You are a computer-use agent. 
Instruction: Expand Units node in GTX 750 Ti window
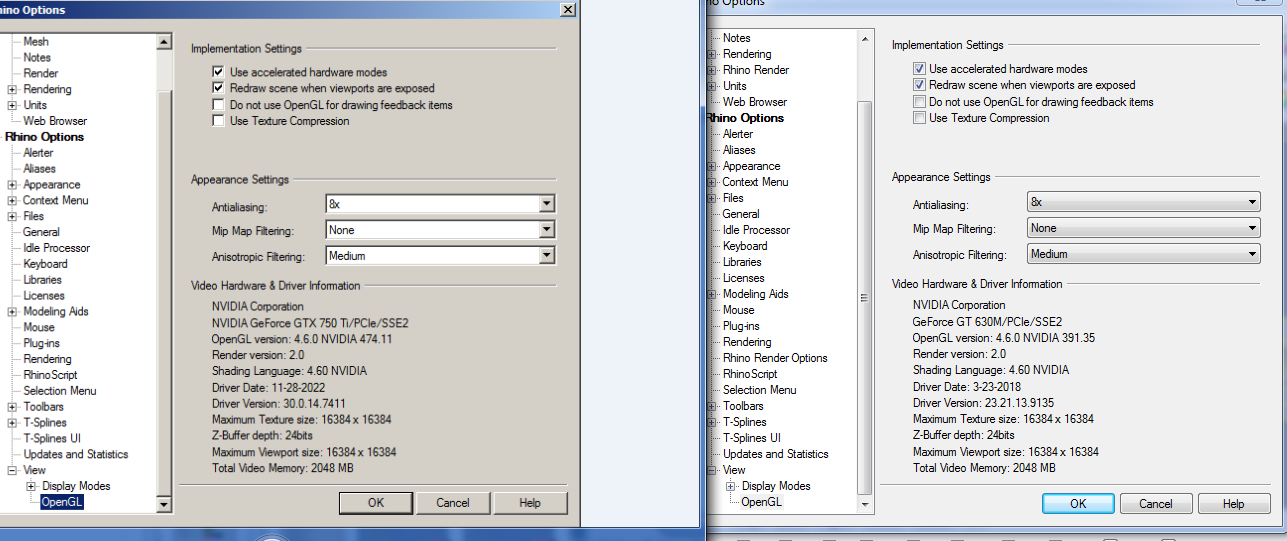tap(12, 105)
